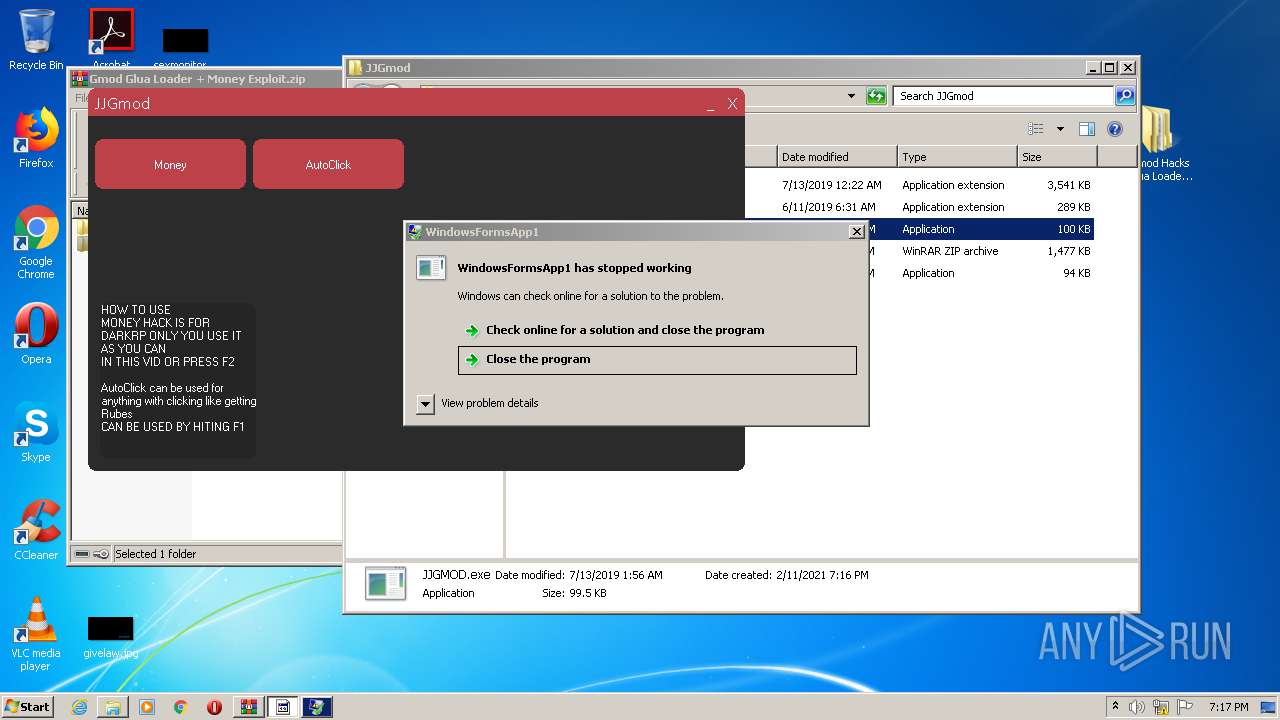Click the network tray icon
This screenshot has height=720, width=1280.
click(1163, 707)
